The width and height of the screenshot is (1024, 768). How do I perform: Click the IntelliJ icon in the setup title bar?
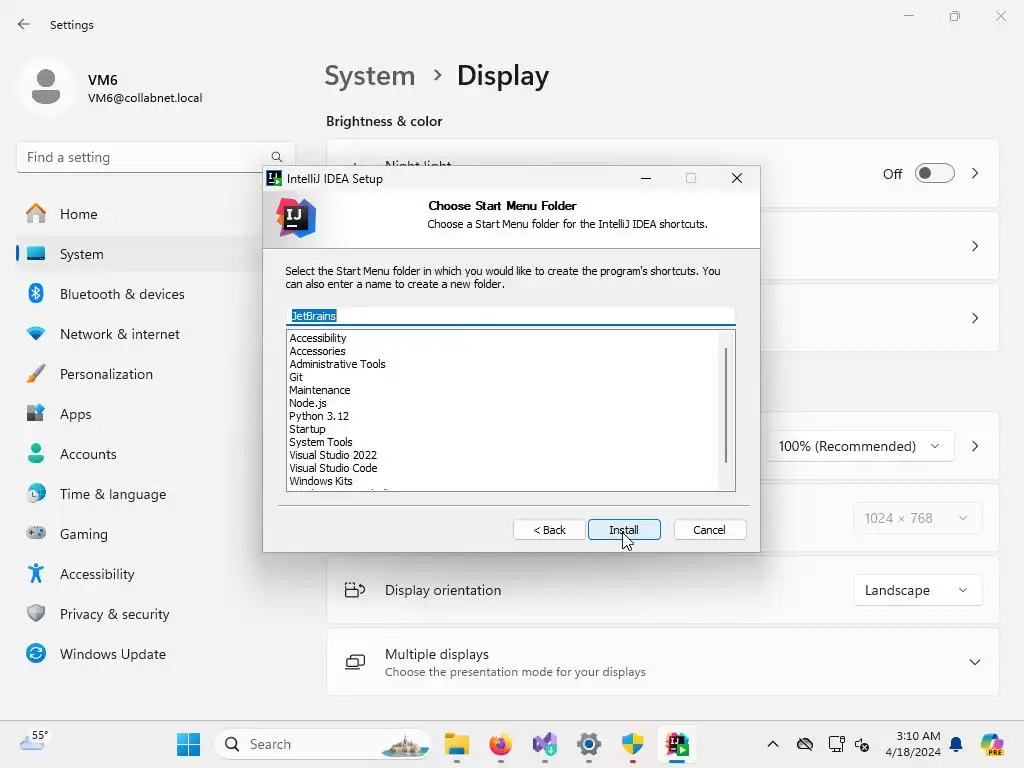(274, 178)
